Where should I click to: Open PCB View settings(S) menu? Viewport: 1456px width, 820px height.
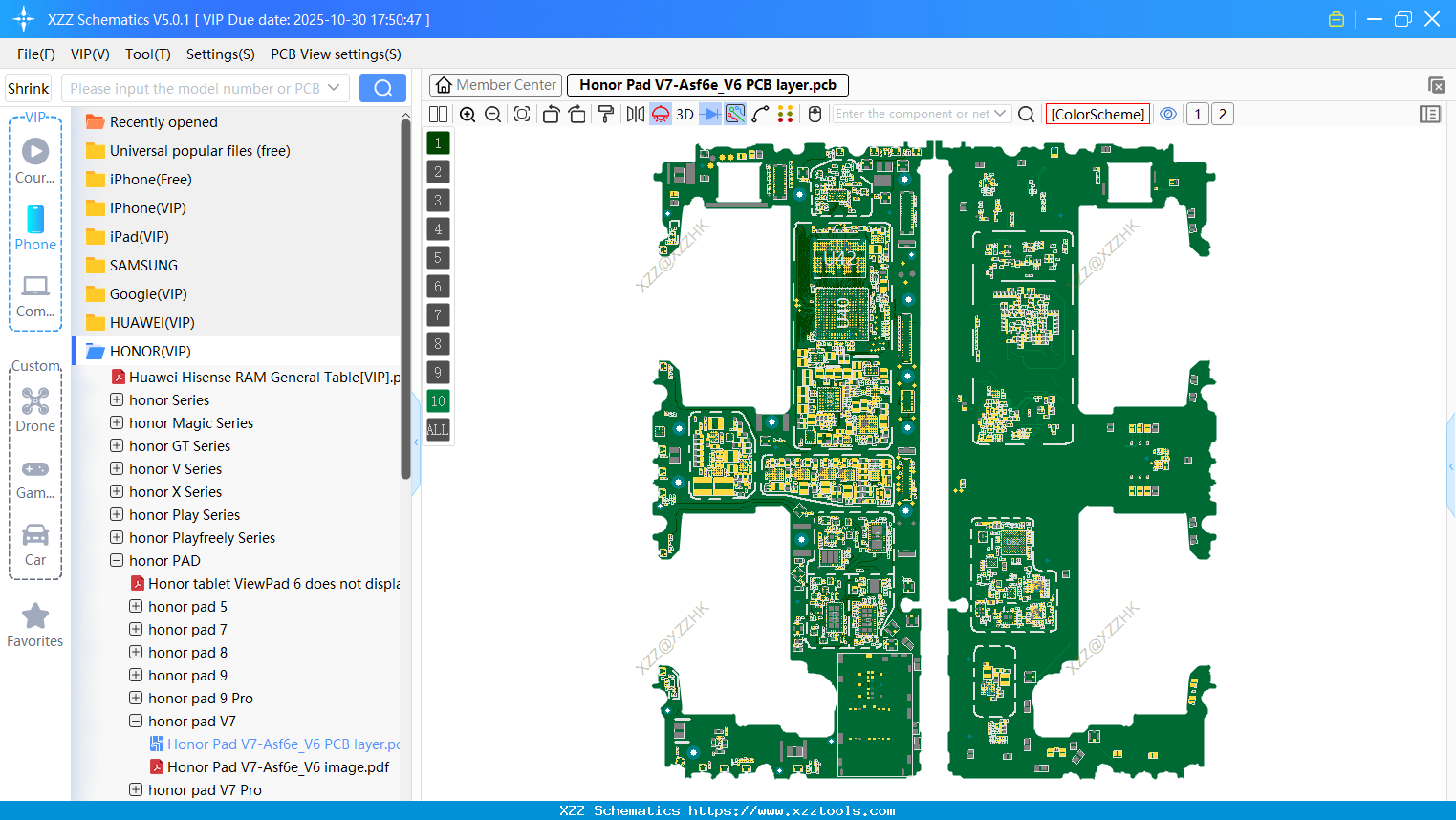pyautogui.click(x=336, y=54)
